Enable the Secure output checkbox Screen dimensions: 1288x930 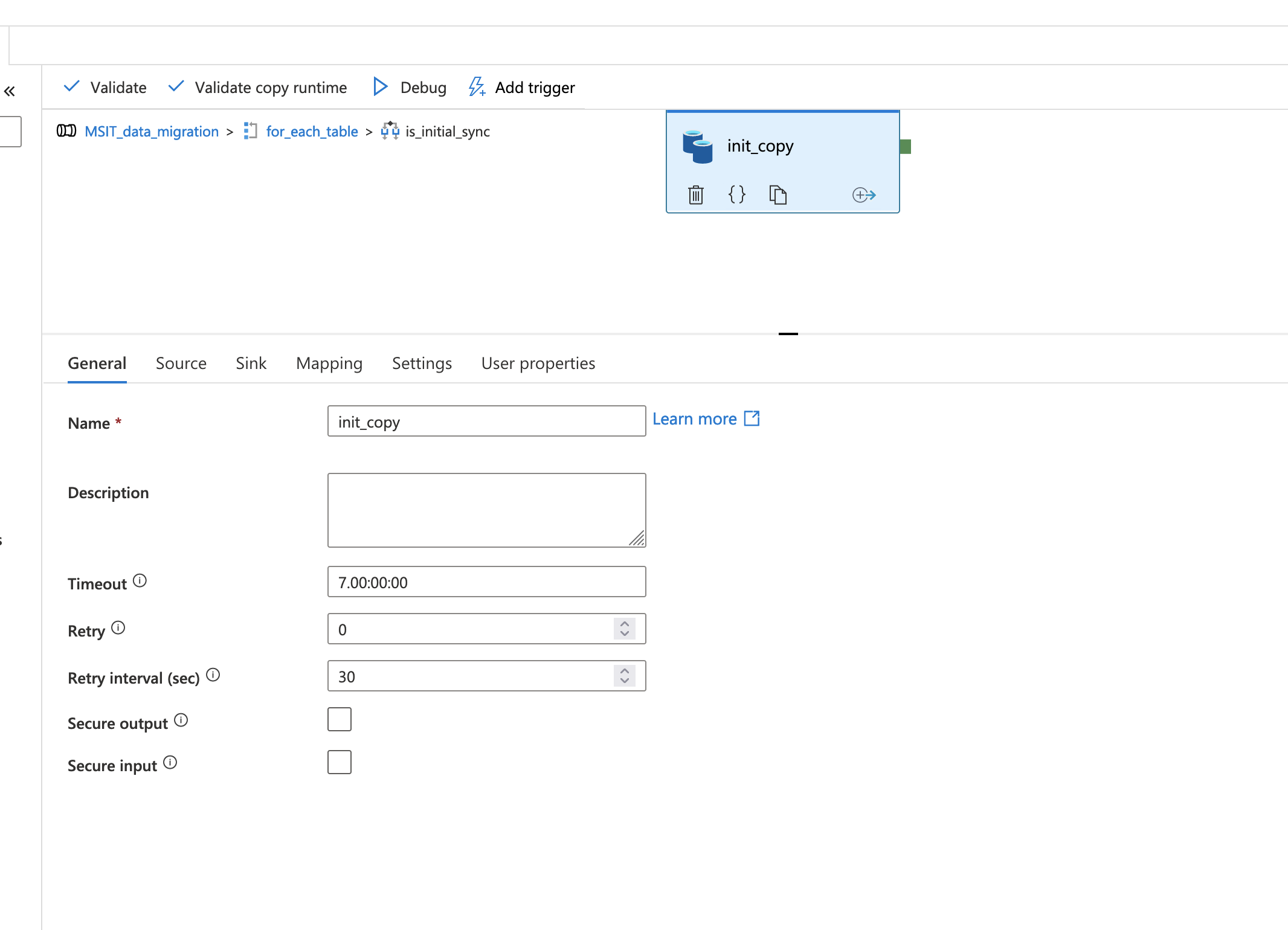pos(340,719)
